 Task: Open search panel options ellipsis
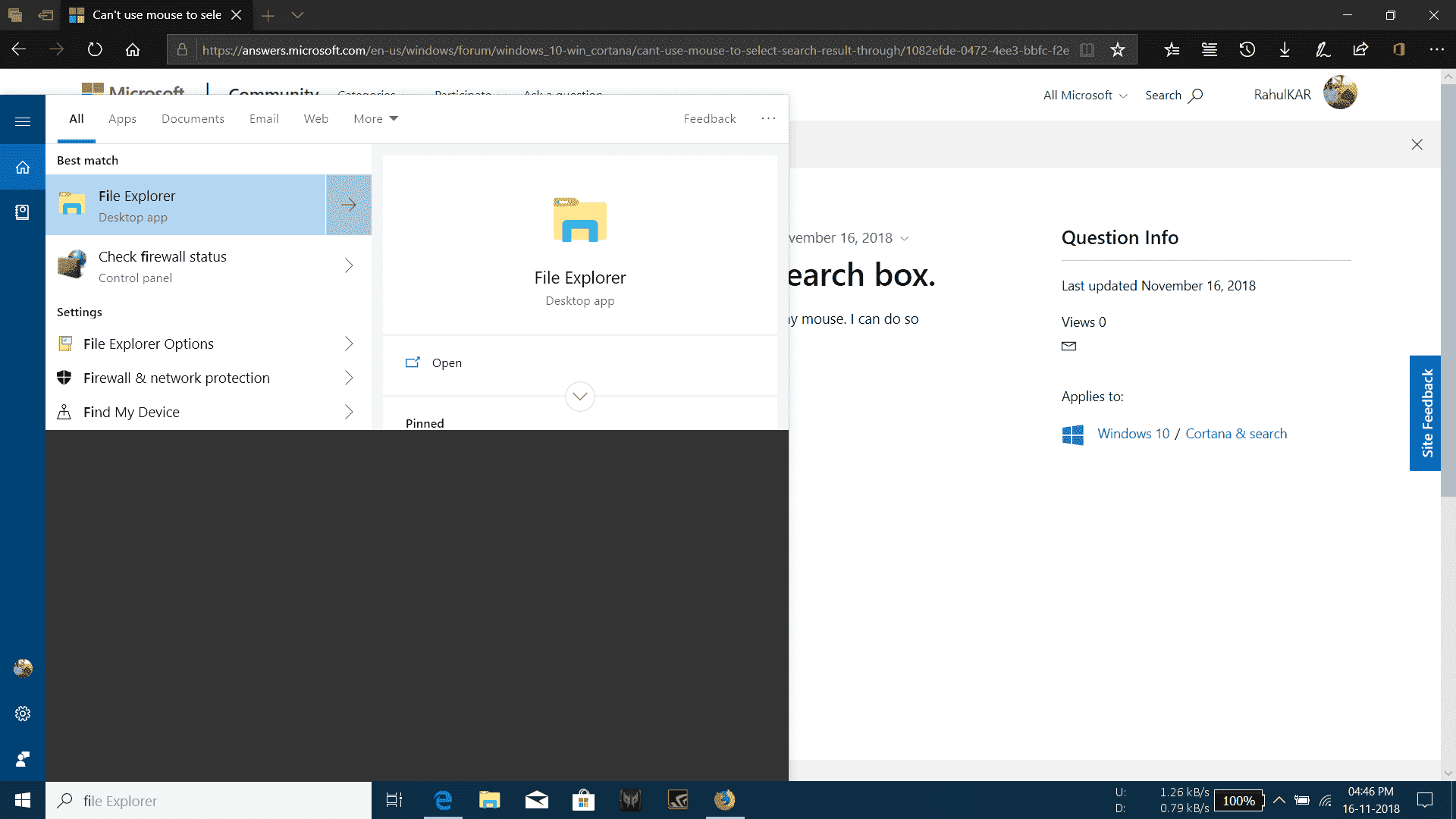pyautogui.click(x=768, y=118)
